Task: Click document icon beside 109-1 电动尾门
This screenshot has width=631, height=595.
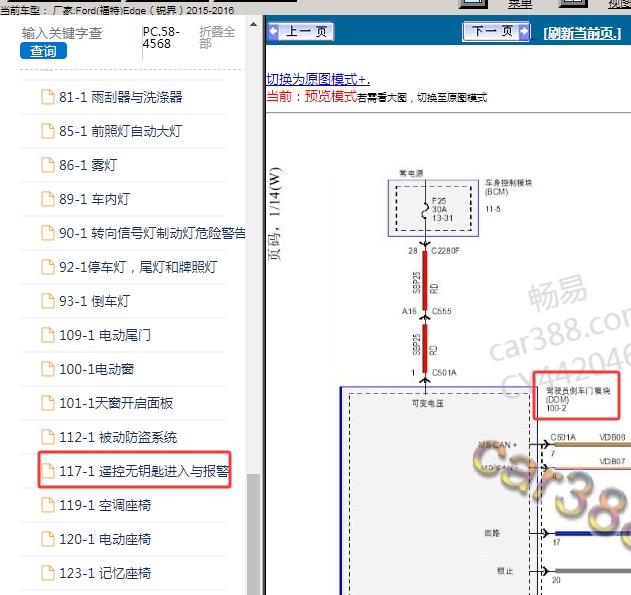Action: 48,335
